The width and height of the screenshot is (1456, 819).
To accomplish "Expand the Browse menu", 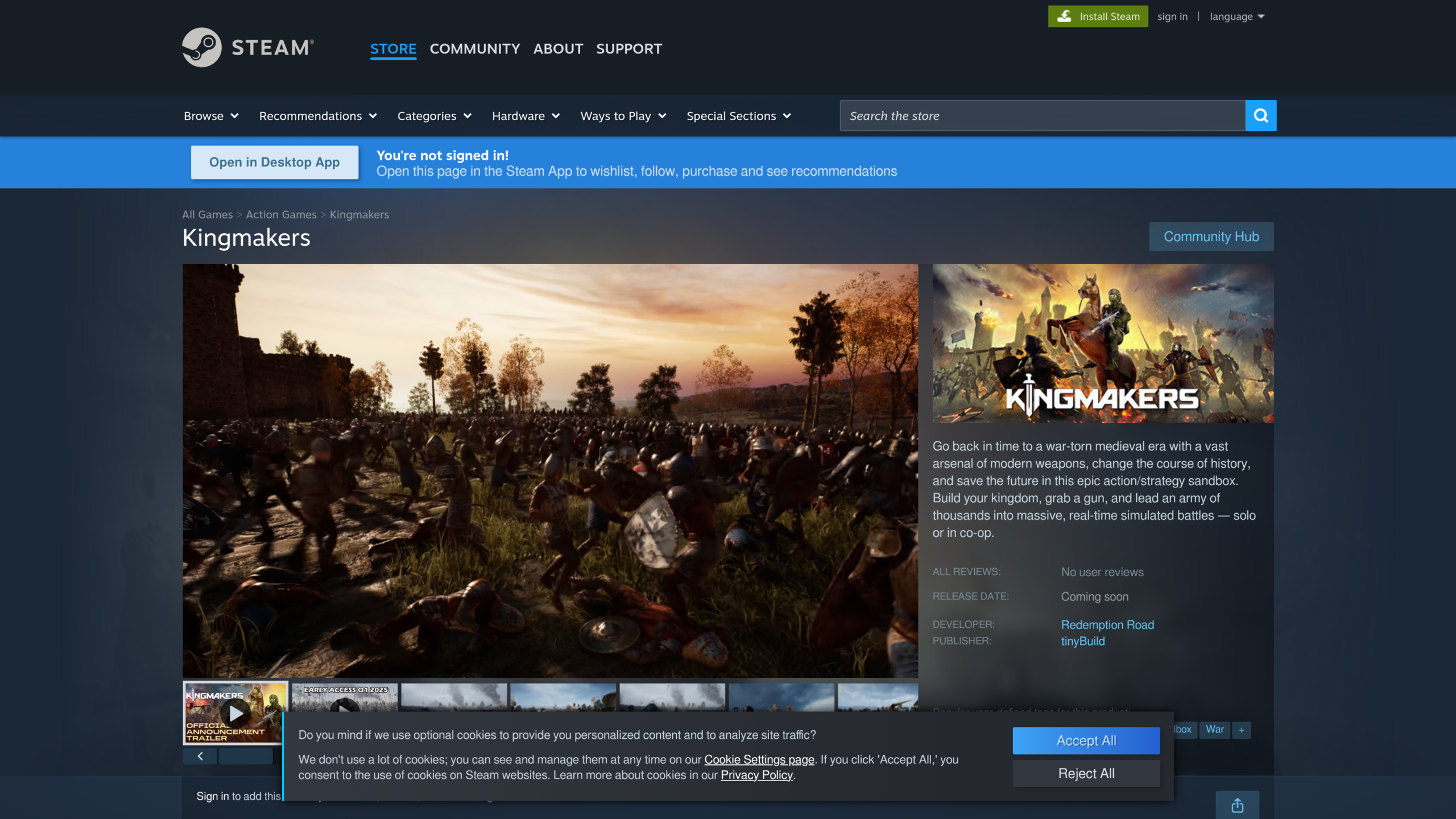I will tap(211, 116).
